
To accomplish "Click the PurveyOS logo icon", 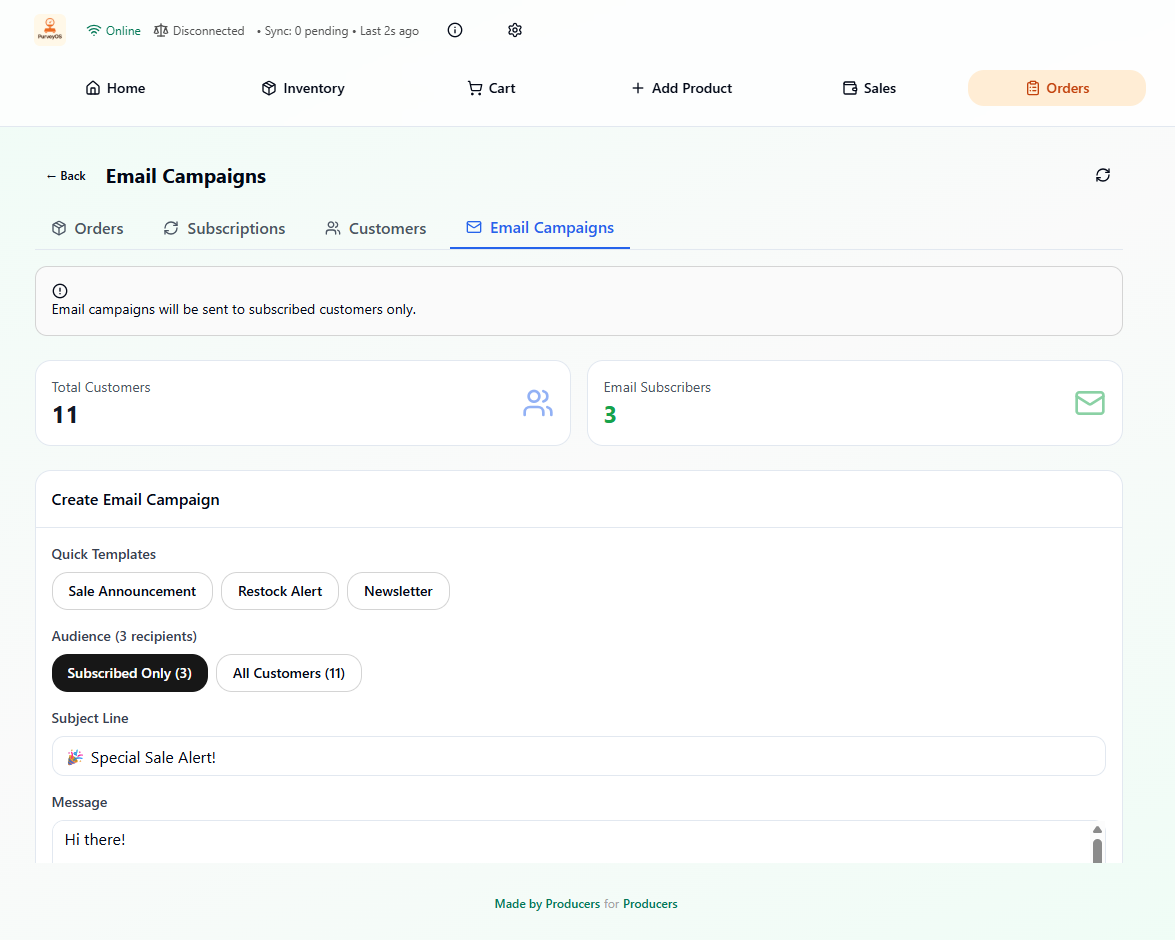I will click(49, 30).
